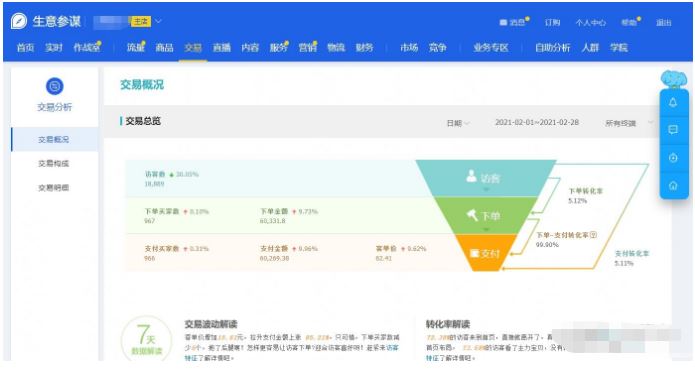695x381 pixels.
Task: Open the 服务 tab
Action: click(278, 47)
